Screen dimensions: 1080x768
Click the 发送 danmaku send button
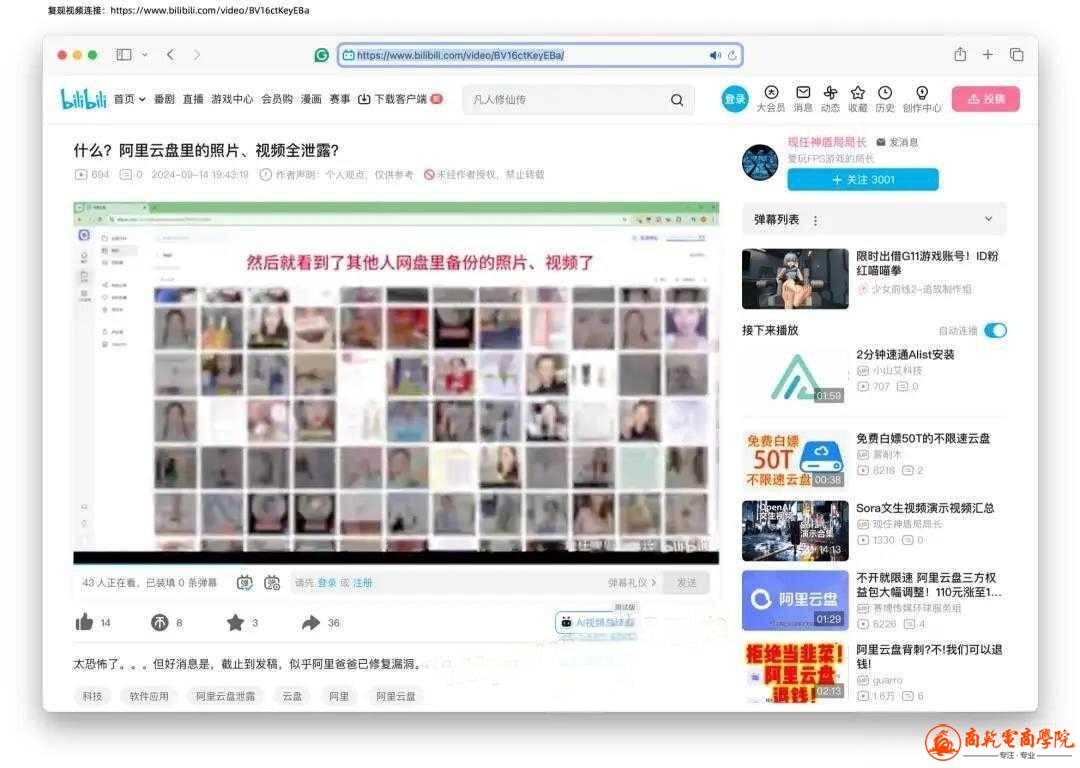tap(686, 583)
